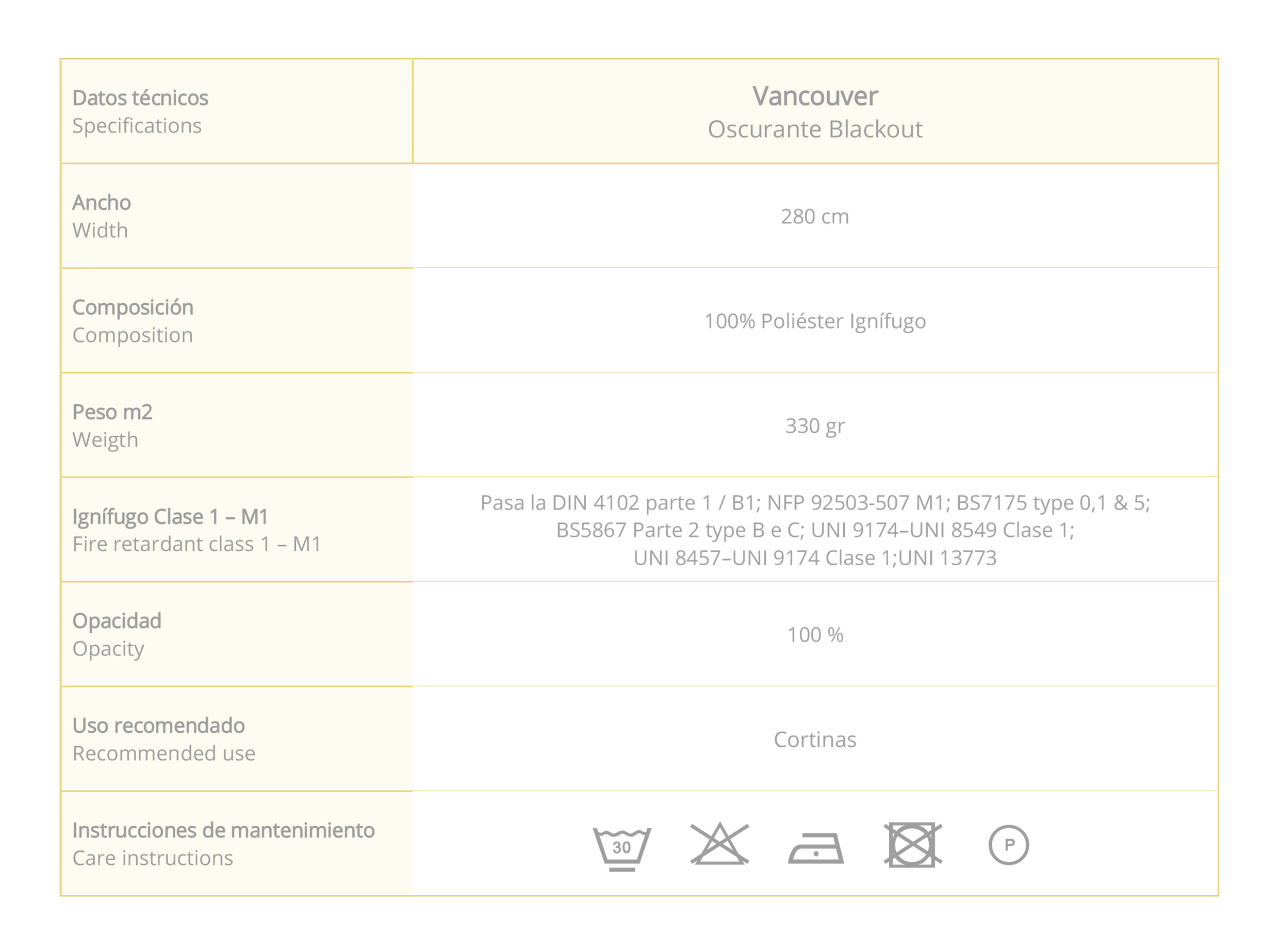Select the Cortinas recommended use value

(x=815, y=740)
